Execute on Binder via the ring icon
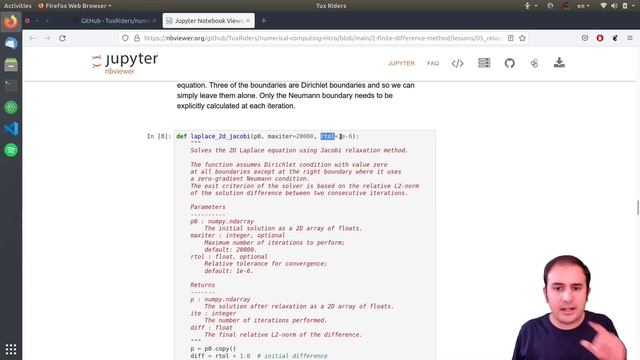This screenshot has height=360, width=640. 534,63
